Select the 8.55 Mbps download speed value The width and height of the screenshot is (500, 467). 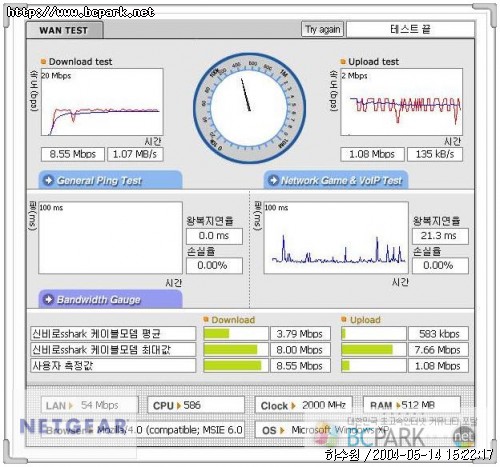click(x=73, y=154)
